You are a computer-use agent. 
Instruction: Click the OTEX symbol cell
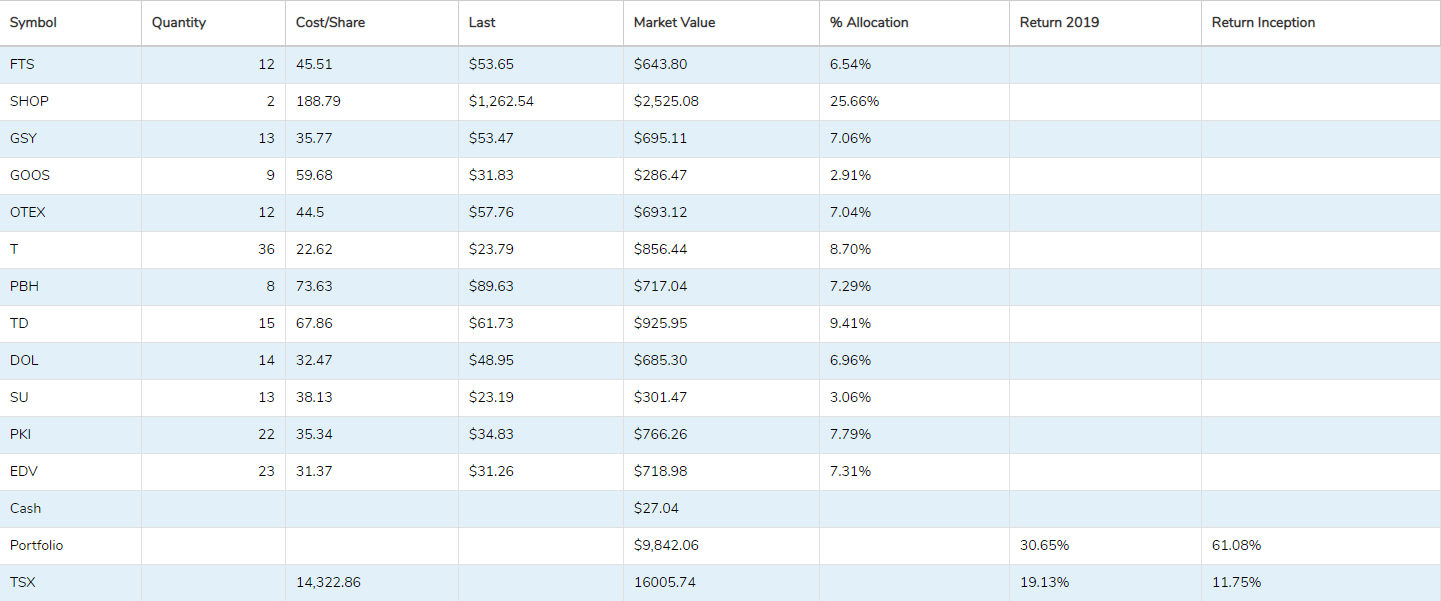coord(28,212)
